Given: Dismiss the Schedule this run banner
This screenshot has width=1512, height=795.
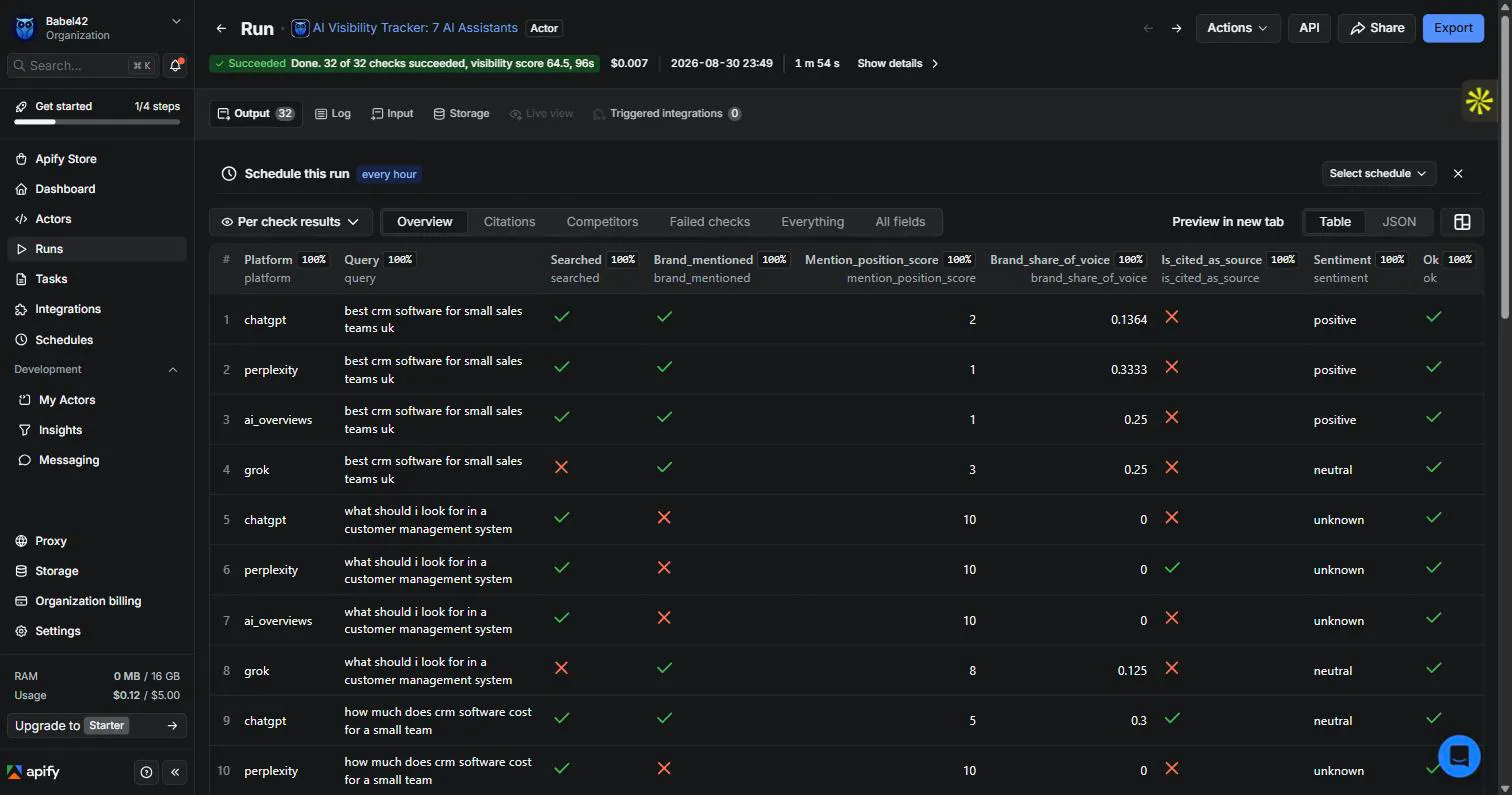Looking at the screenshot, I should (1458, 173).
